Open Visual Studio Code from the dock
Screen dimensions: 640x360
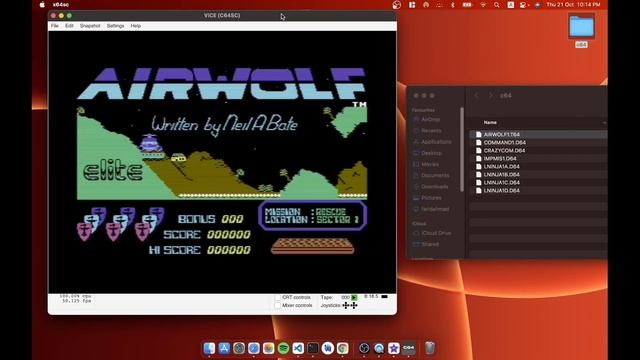(x=298, y=348)
